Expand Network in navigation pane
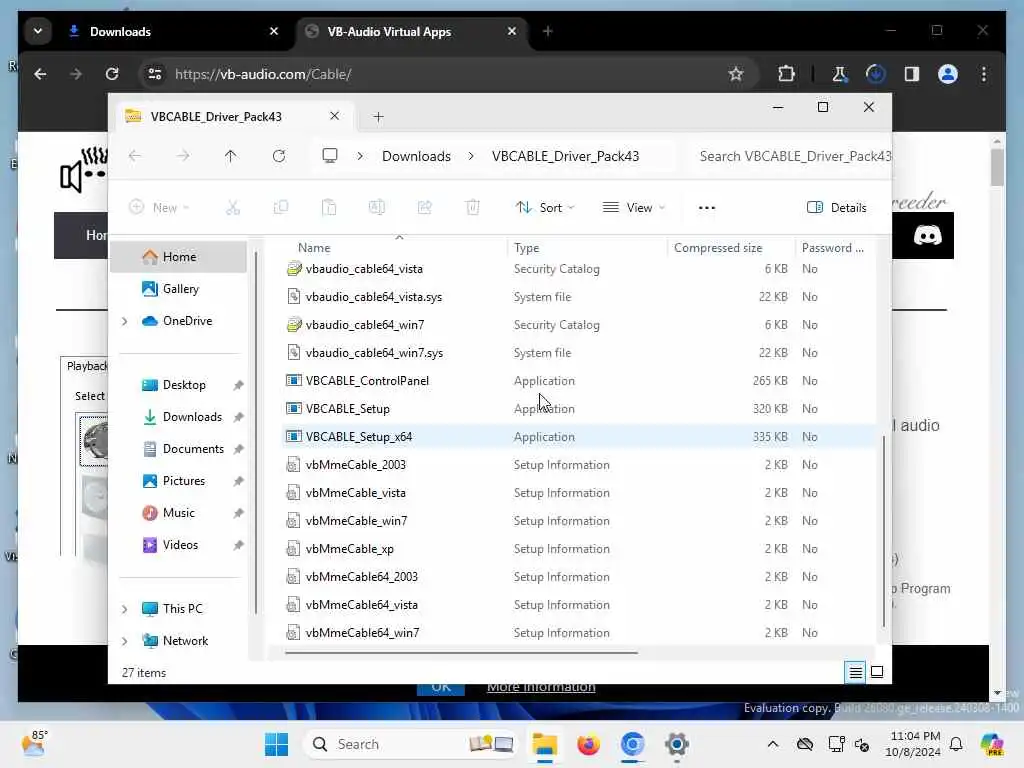The image size is (1024, 768). (125, 641)
